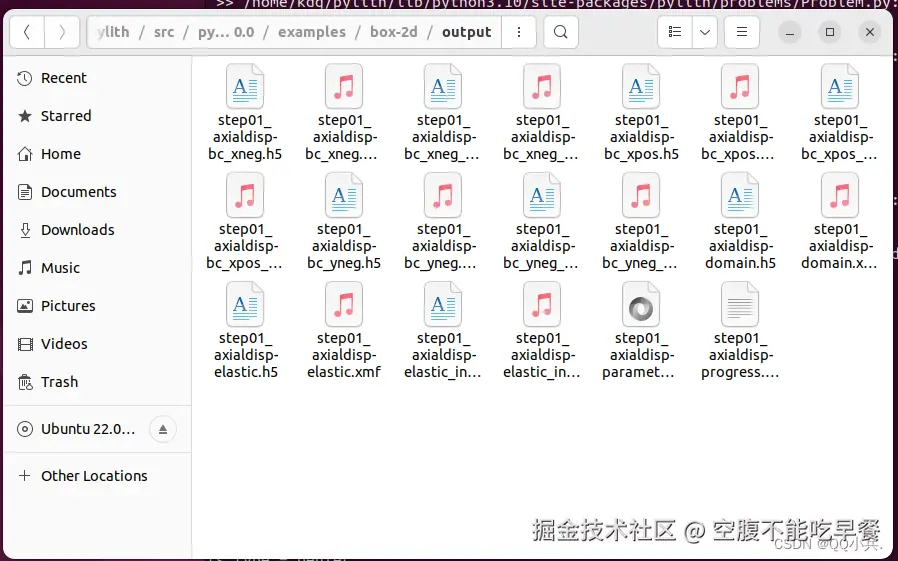Open Trash in the sidebar
898x561 pixels.
(97, 381)
